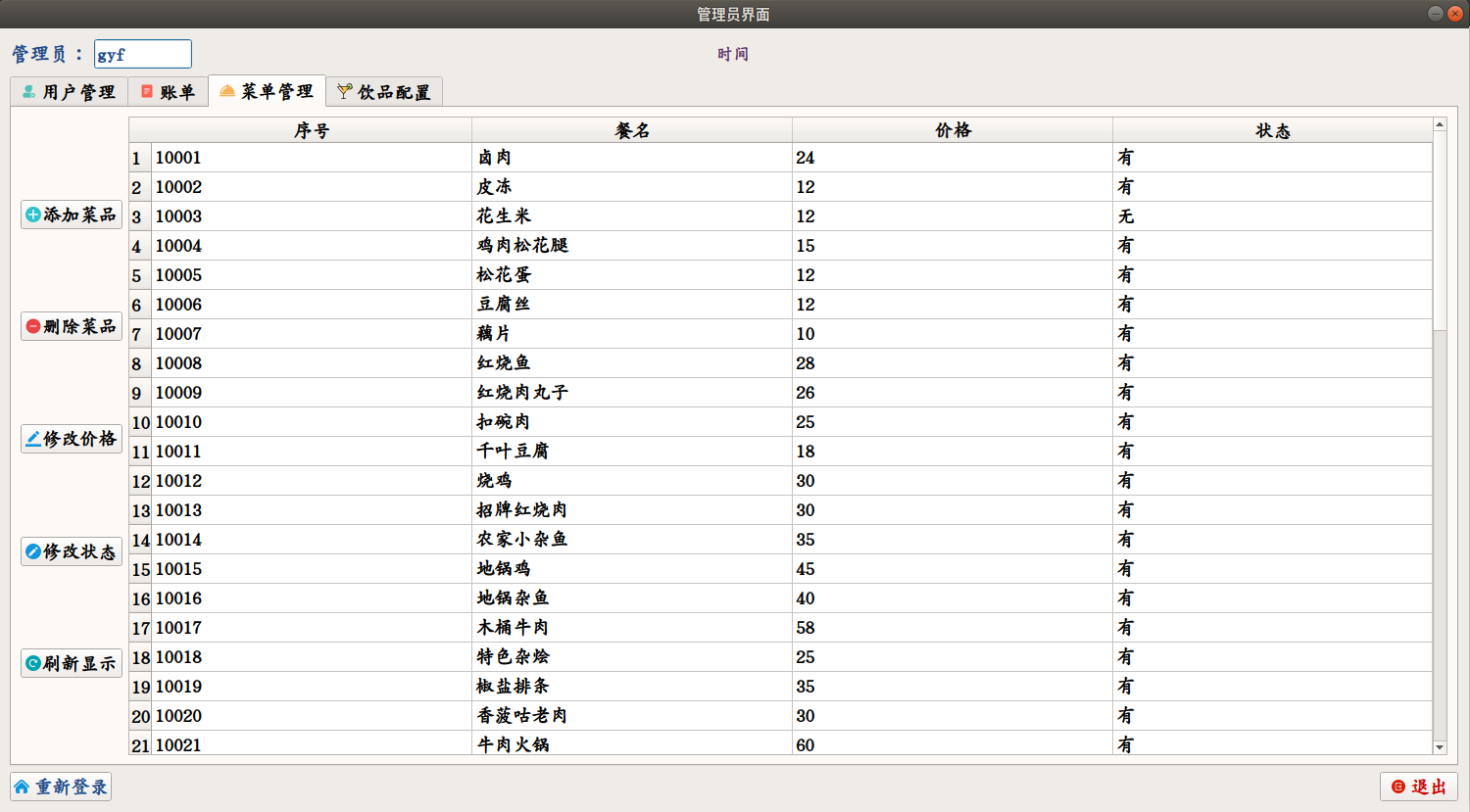Click the 添加菜品 button

click(72, 215)
